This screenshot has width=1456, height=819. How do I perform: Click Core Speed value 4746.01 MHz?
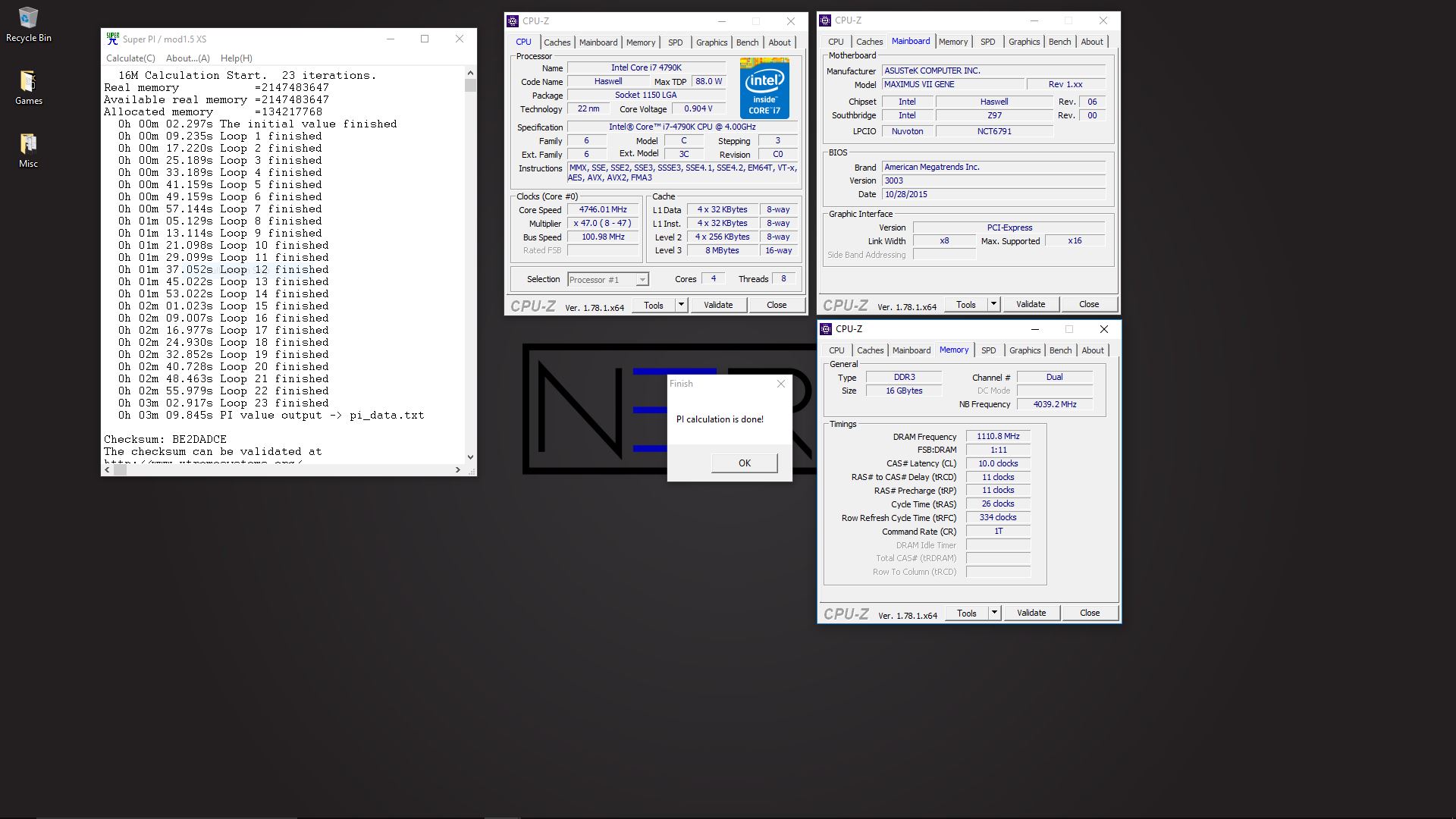click(x=603, y=209)
